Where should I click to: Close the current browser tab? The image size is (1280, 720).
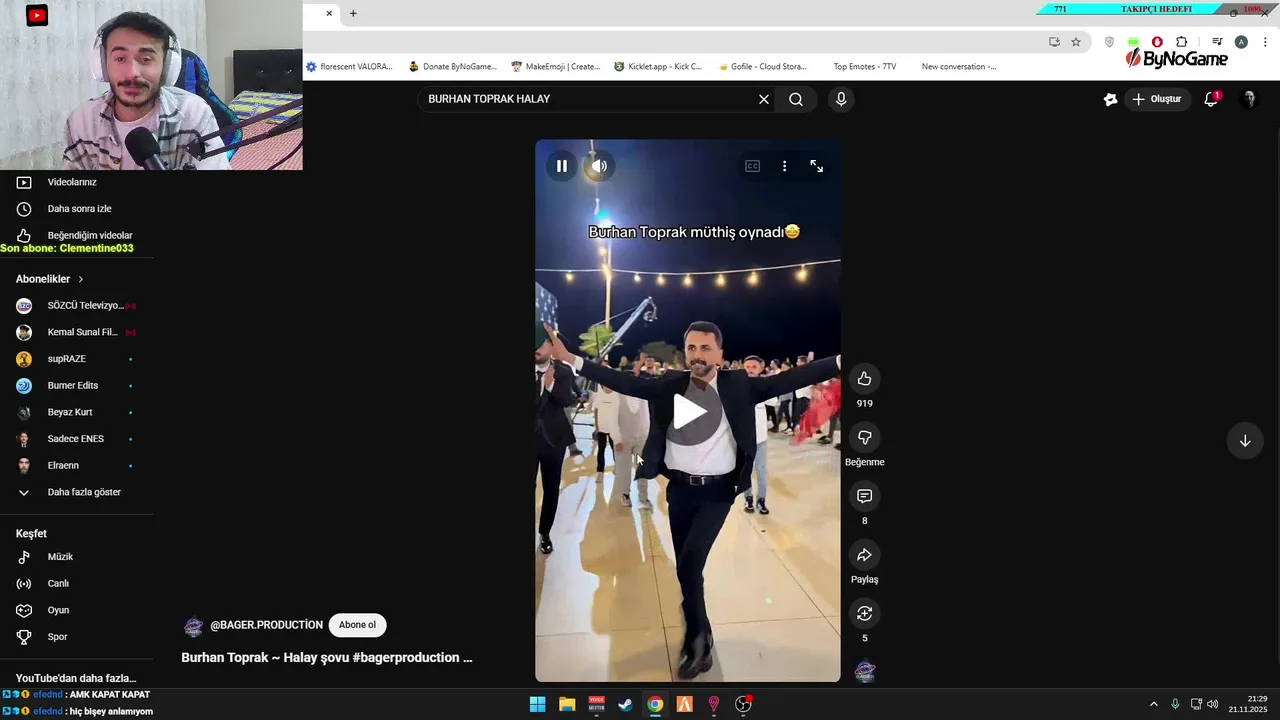point(329,13)
